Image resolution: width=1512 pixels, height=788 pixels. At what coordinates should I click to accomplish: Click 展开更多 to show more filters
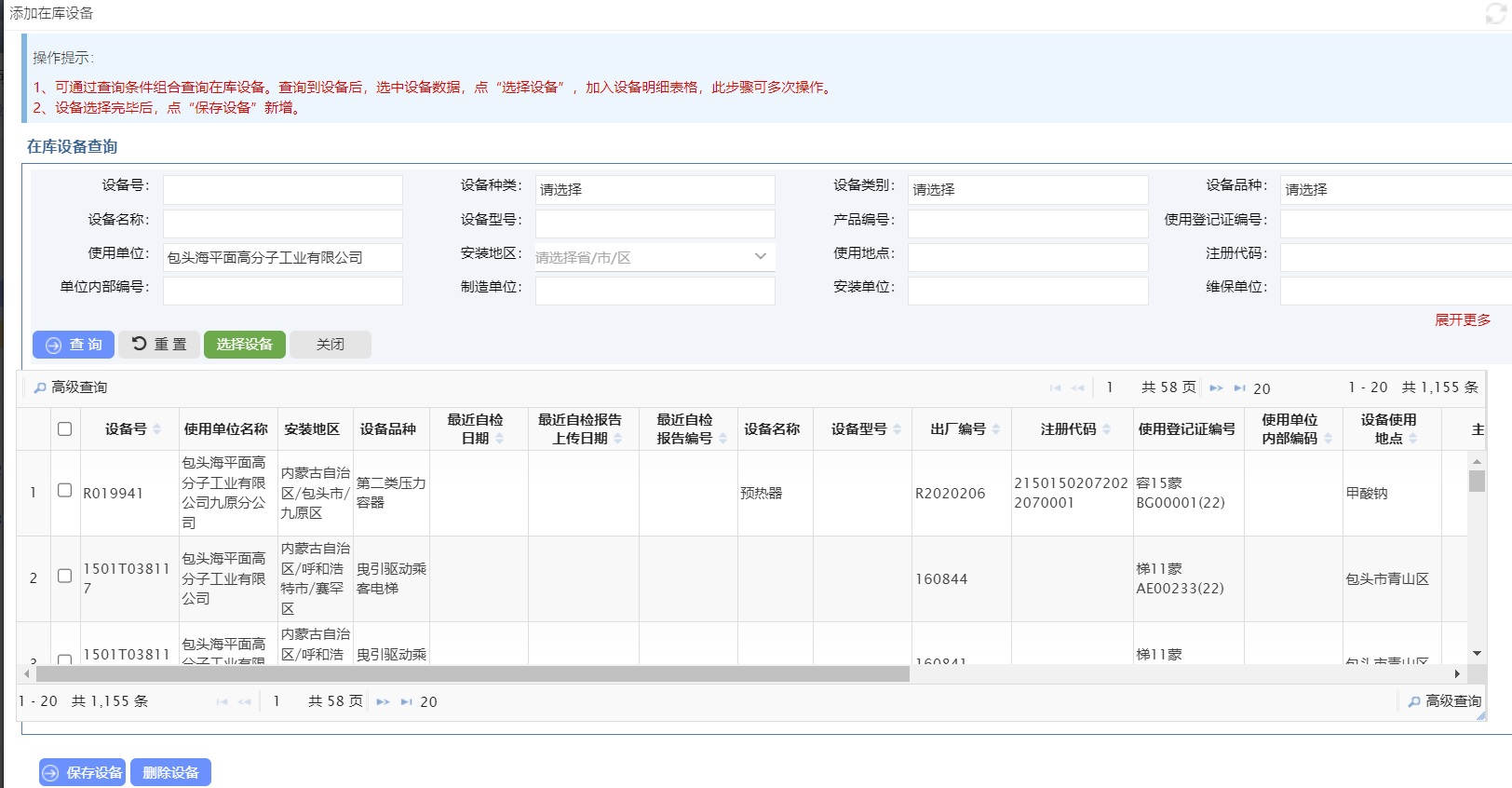(1463, 320)
